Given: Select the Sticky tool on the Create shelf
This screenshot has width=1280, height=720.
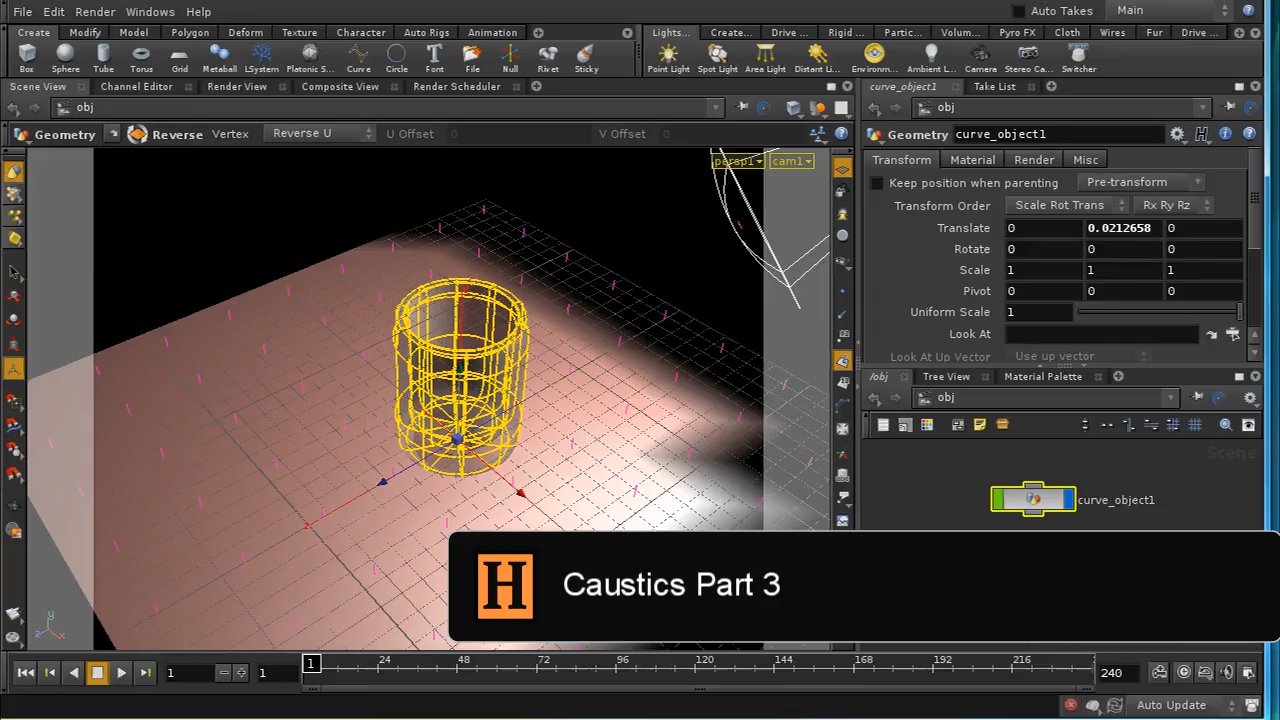Looking at the screenshot, I should (x=586, y=55).
